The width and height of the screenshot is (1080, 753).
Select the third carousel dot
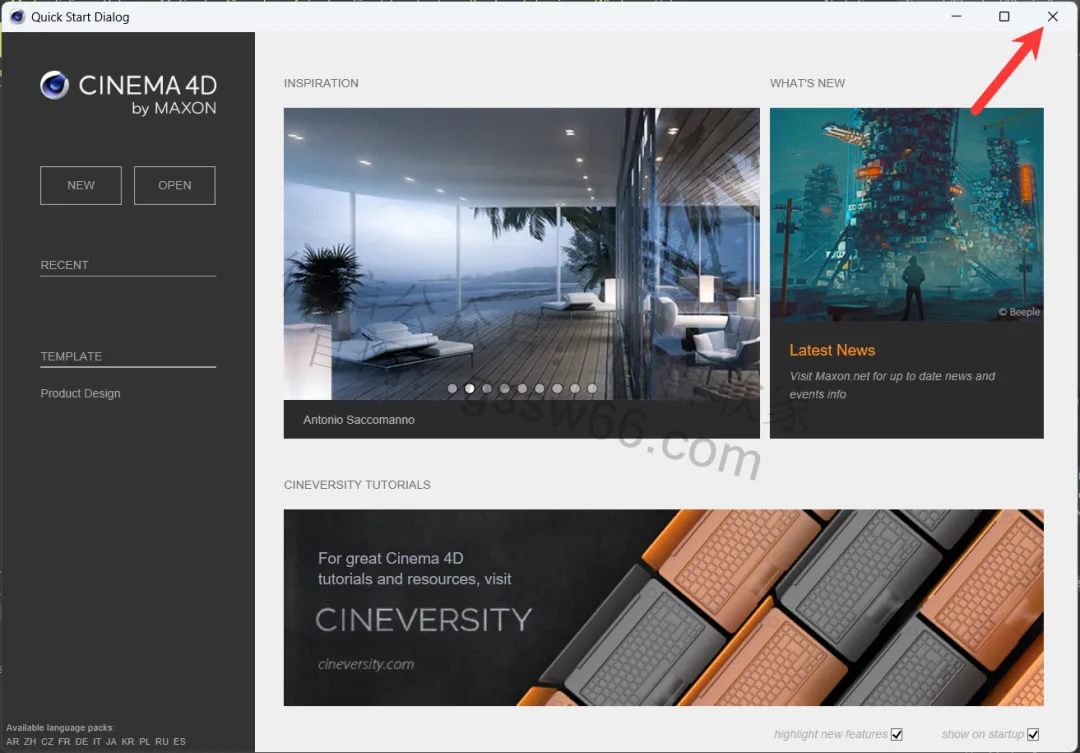487,389
